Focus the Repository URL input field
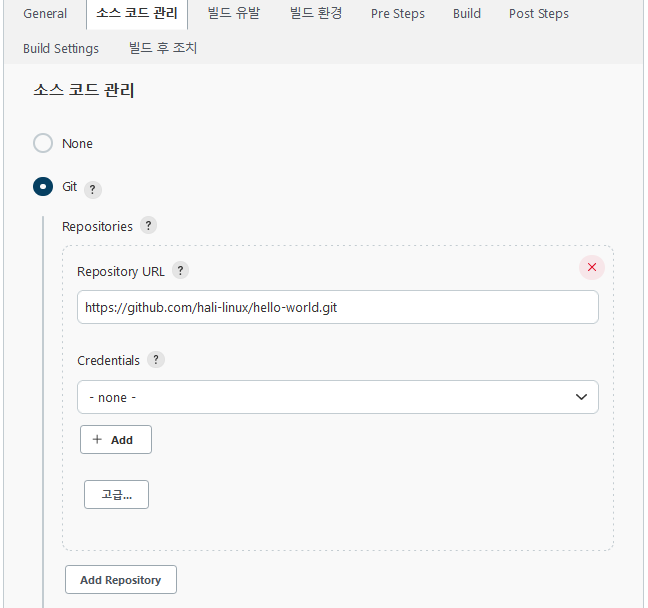Image resolution: width=648 pixels, height=608 pixels. coord(338,307)
